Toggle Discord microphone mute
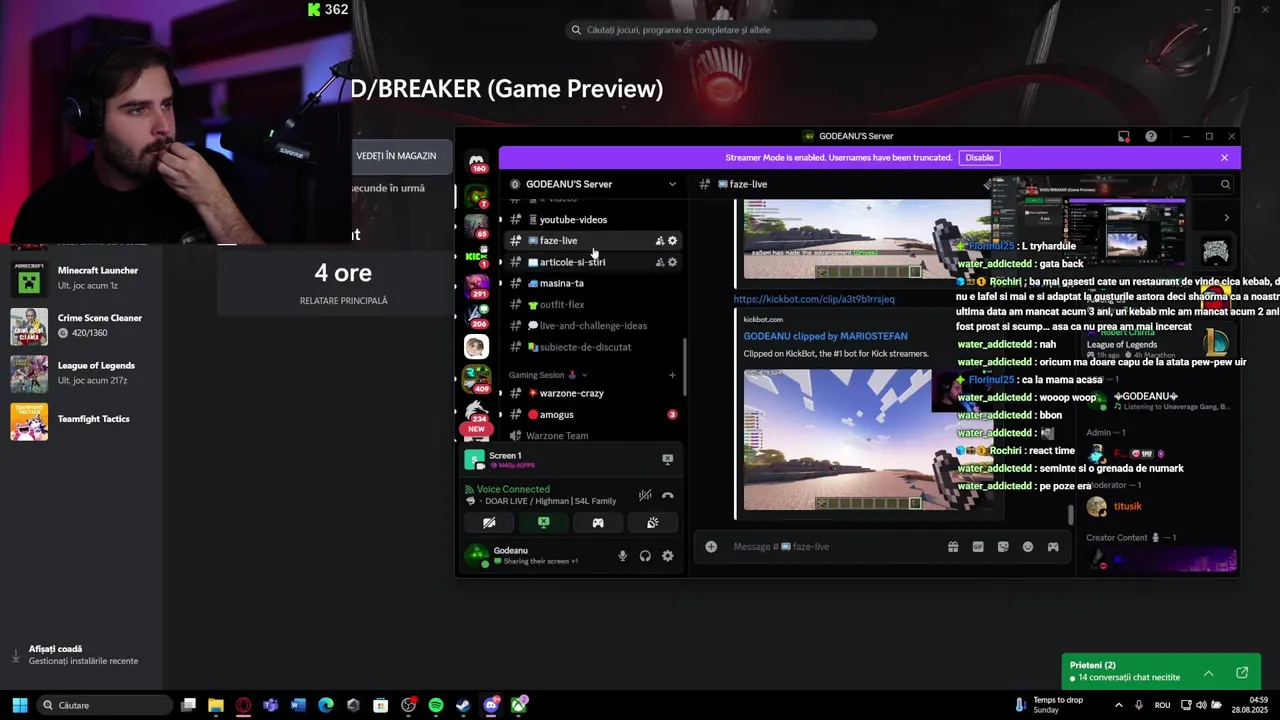The width and height of the screenshot is (1280, 720). coord(623,556)
